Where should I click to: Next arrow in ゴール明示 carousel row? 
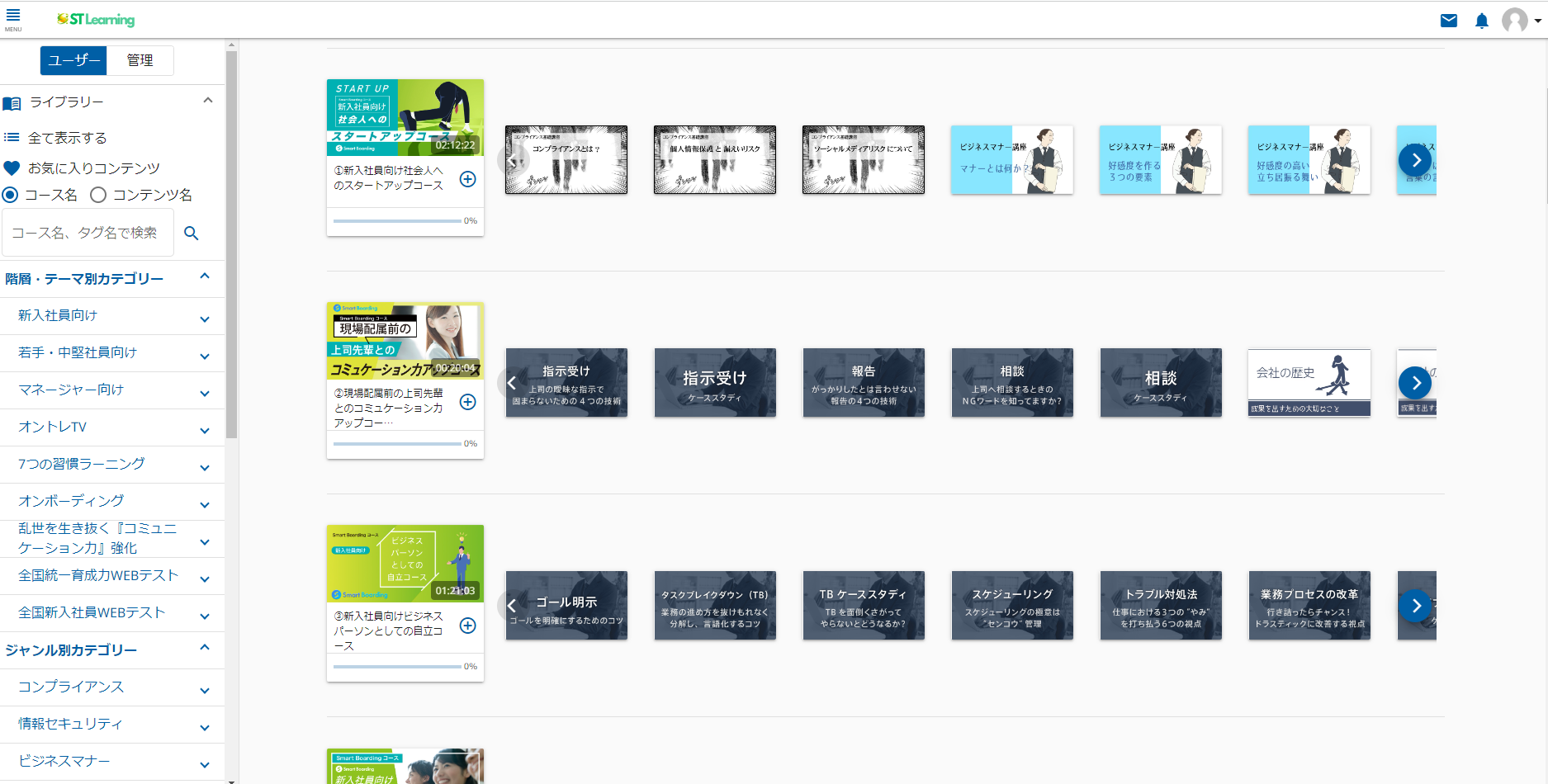1416,606
